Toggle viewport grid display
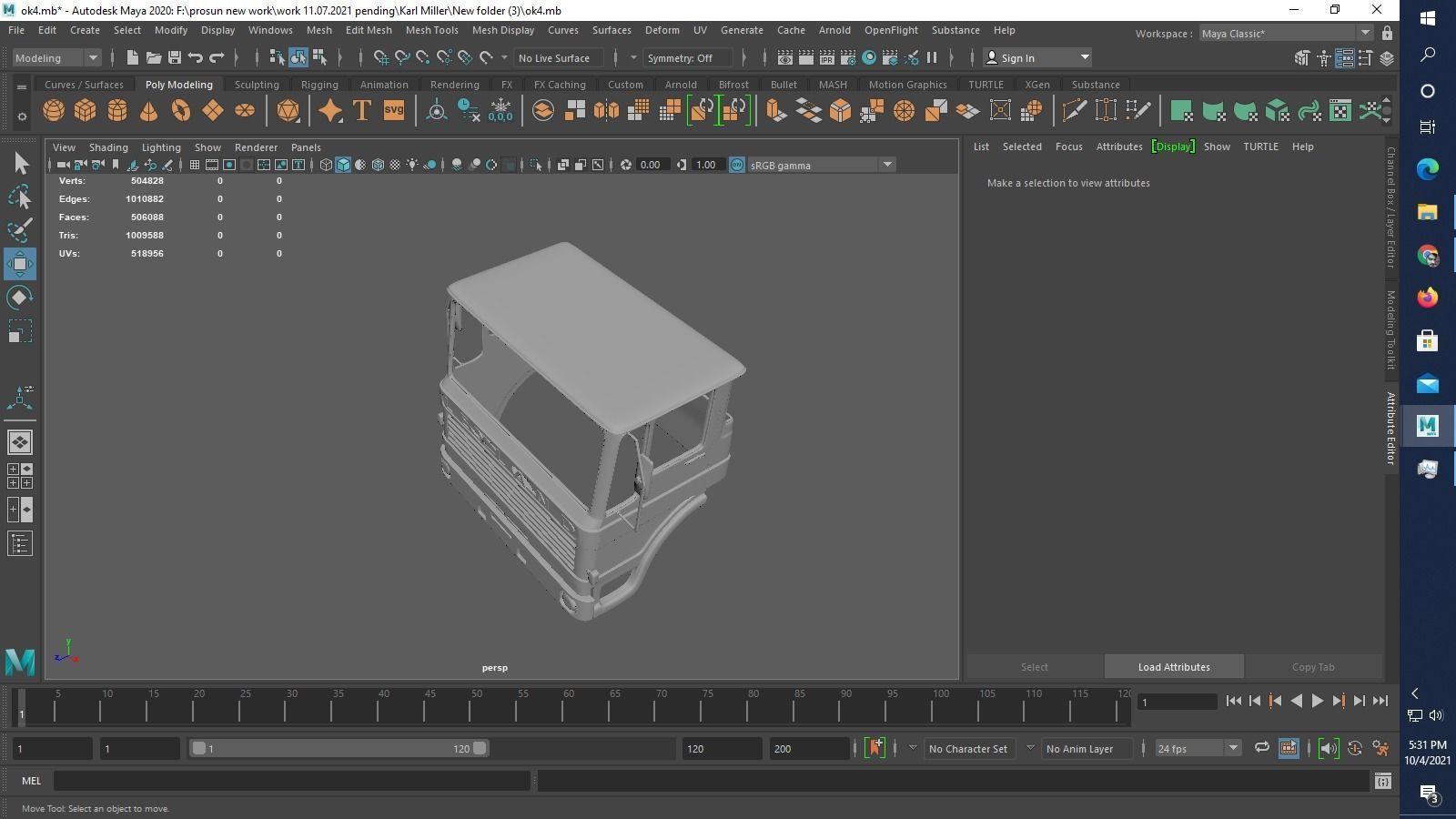 (194, 165)
